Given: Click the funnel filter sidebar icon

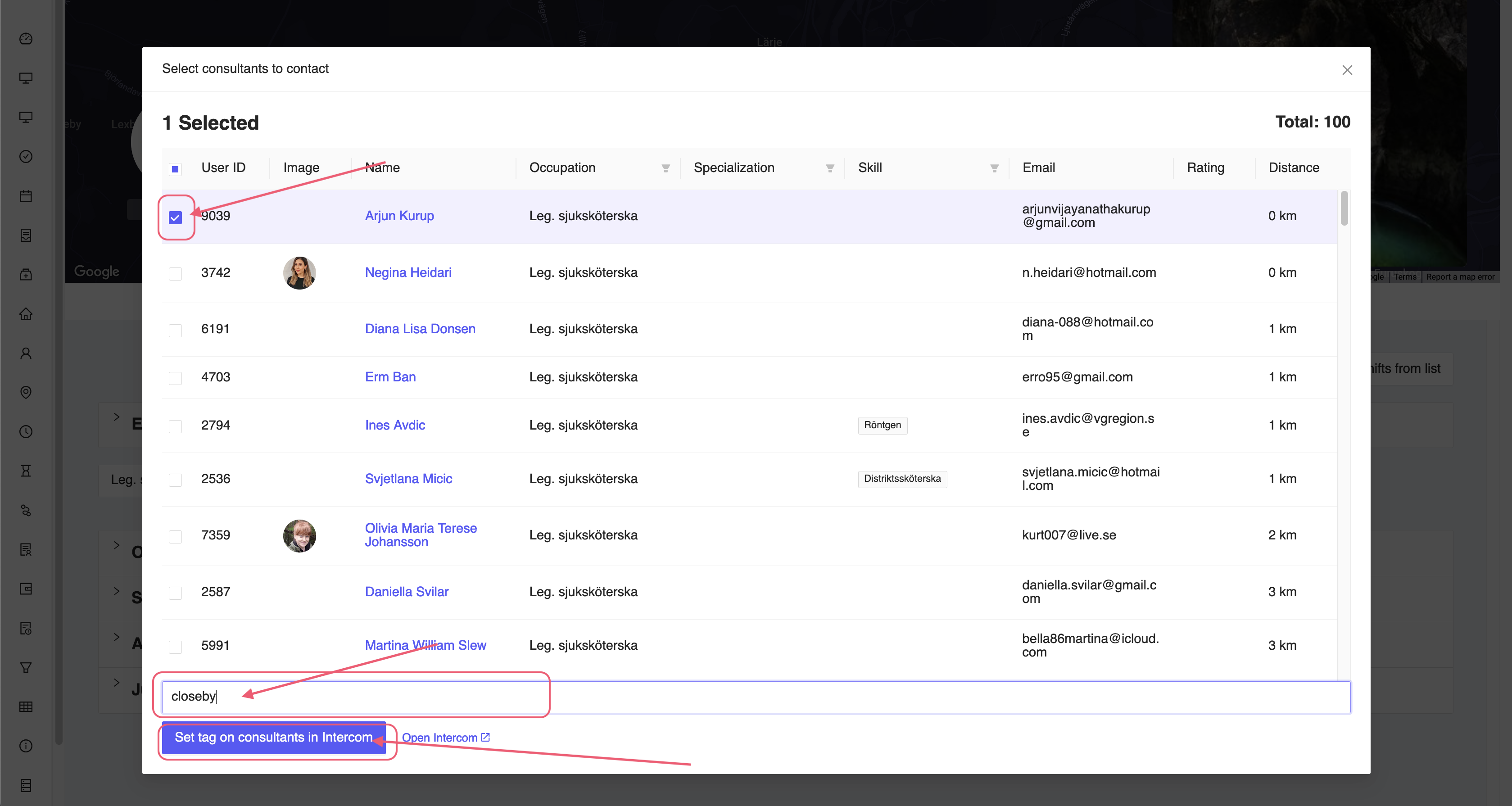Looking at the screenshot, I should [x=26, y=667].
